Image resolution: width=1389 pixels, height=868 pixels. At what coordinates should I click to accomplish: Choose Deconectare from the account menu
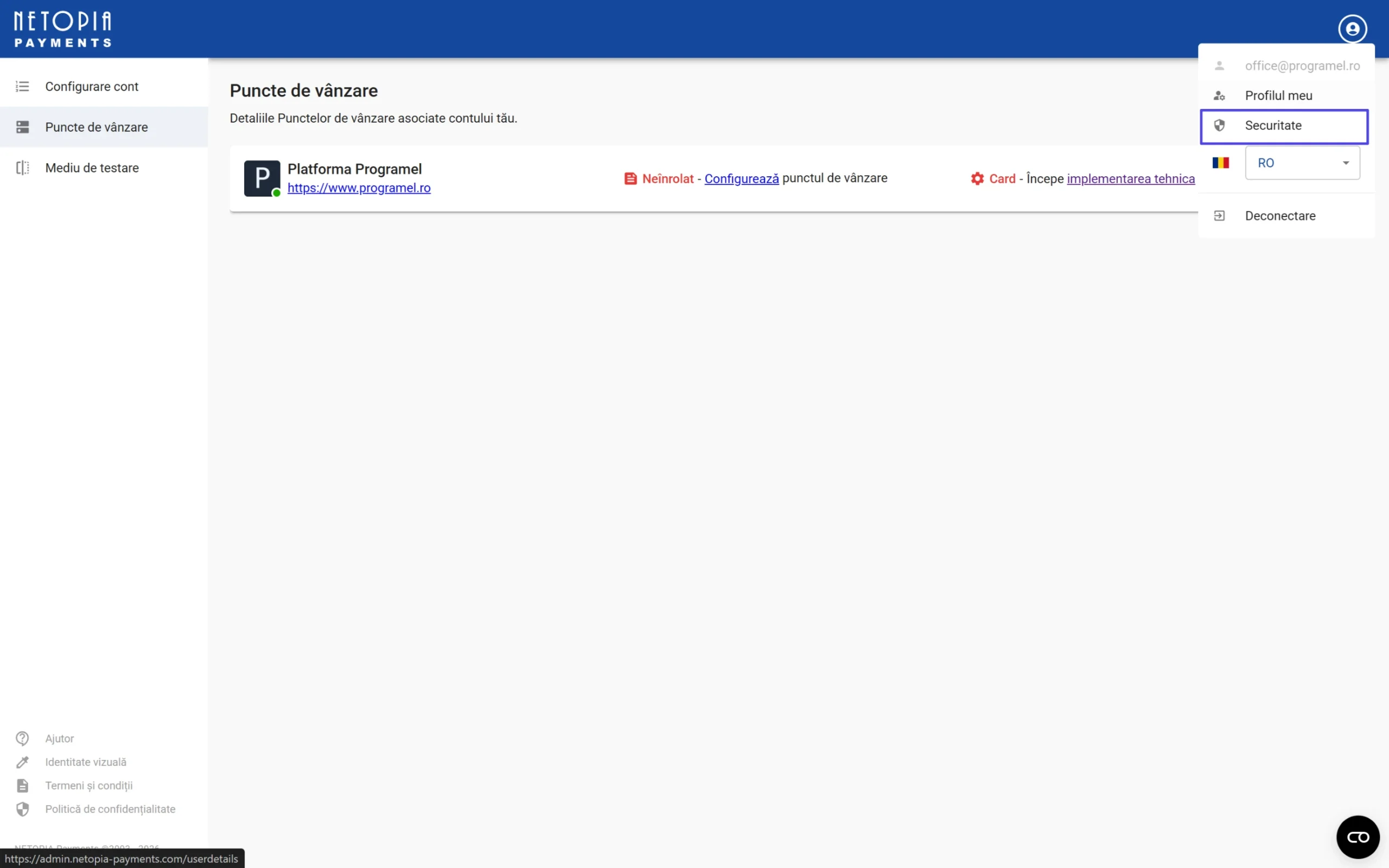pos(1280,215)
